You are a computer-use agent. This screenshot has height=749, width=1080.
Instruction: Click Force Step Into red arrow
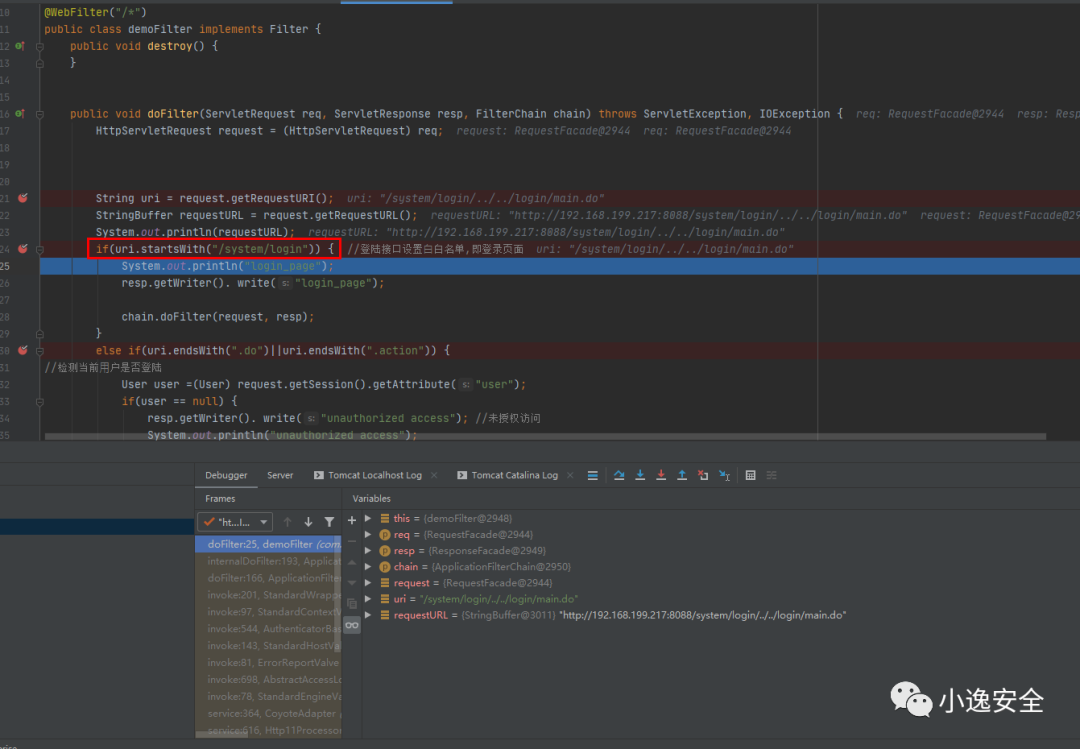coord(661,475)
